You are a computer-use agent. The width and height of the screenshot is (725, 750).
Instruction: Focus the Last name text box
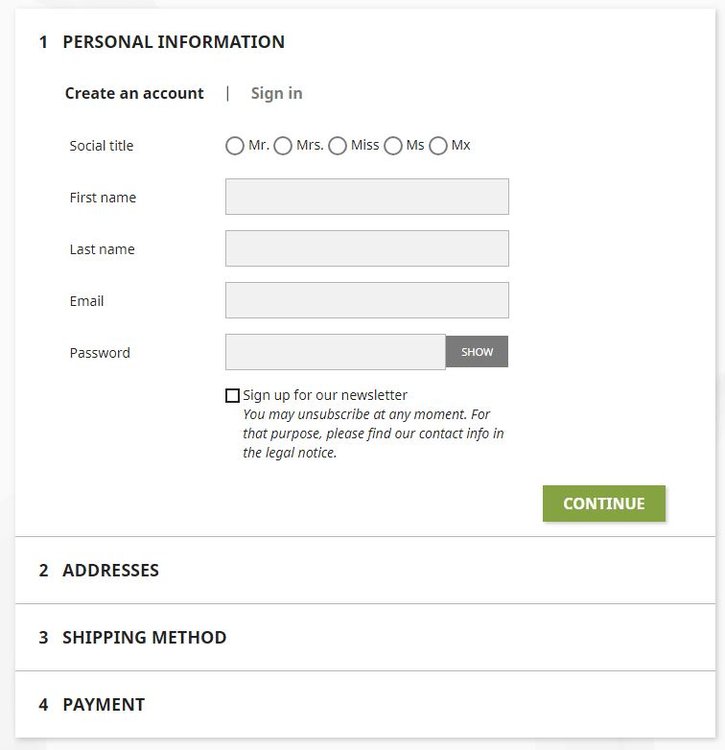coord(367,249)
